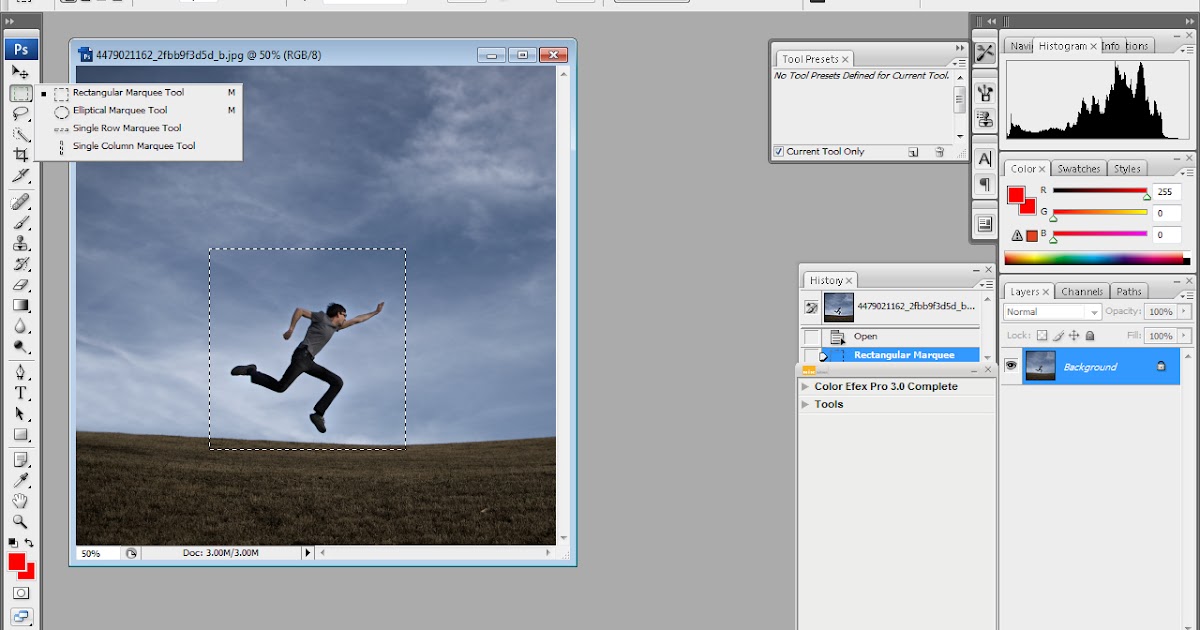The image size is (1200, 630).
Task: Open document status bar arrow menu
Action: click(307, 552)
